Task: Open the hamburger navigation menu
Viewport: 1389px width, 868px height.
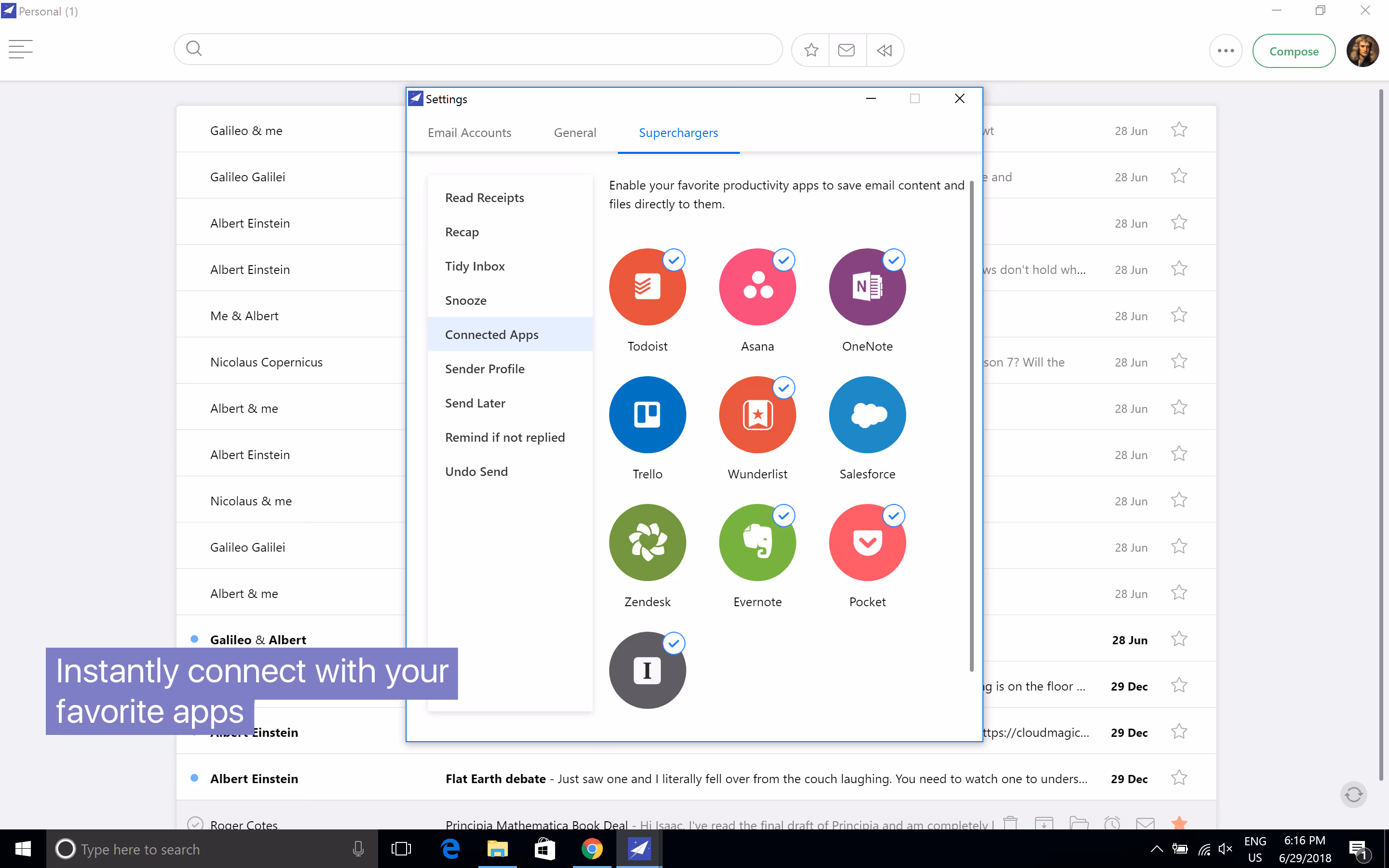Action: [x=21, y=49]
